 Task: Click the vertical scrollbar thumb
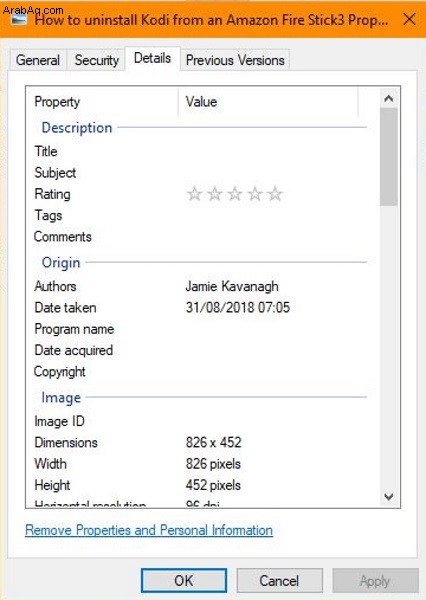point(389,157)
